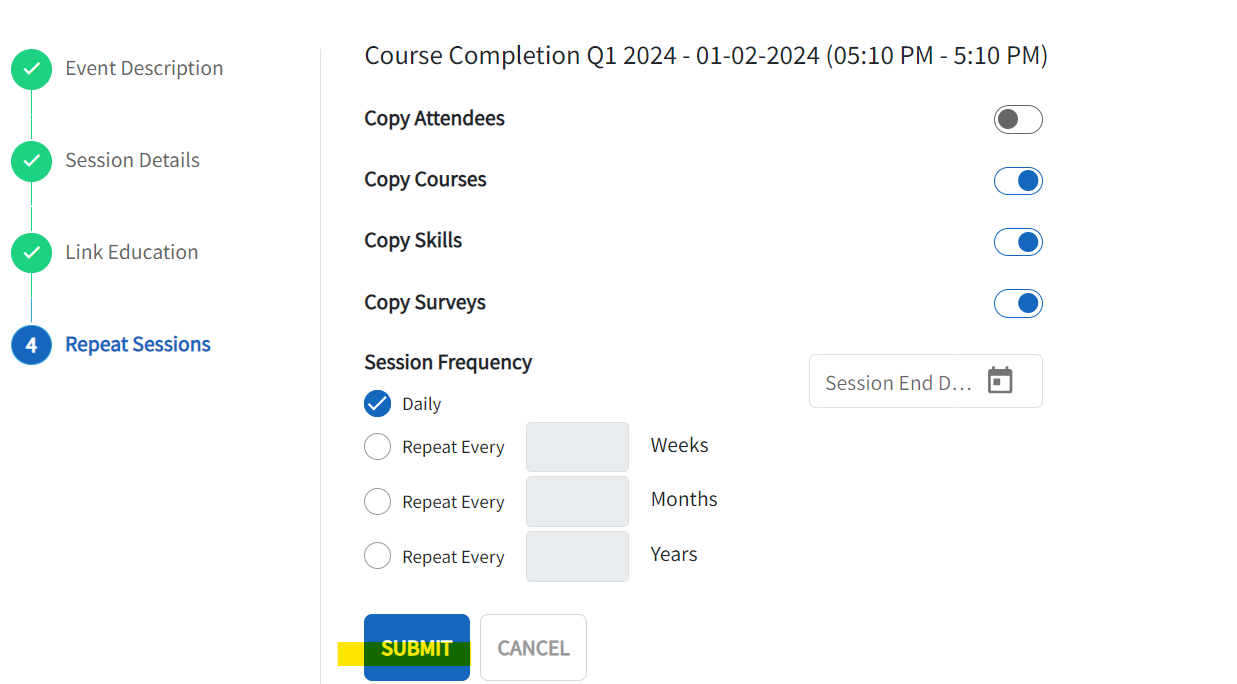Select the Repeat Every Weeks radio button

click(x=378, y=447)
